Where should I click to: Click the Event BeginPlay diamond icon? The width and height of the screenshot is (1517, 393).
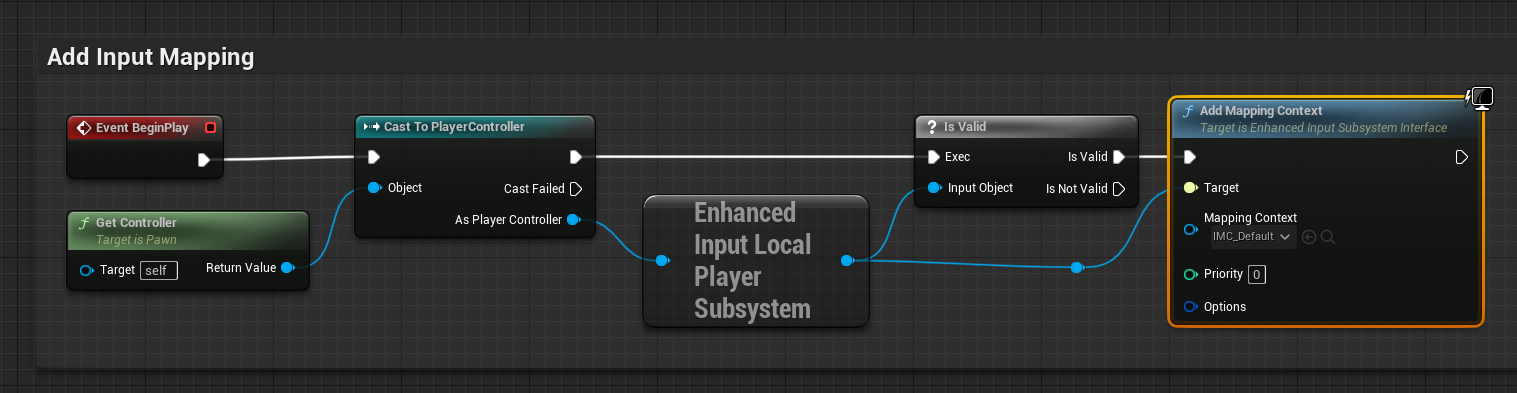pyautogui.click(x=83, y=128)
